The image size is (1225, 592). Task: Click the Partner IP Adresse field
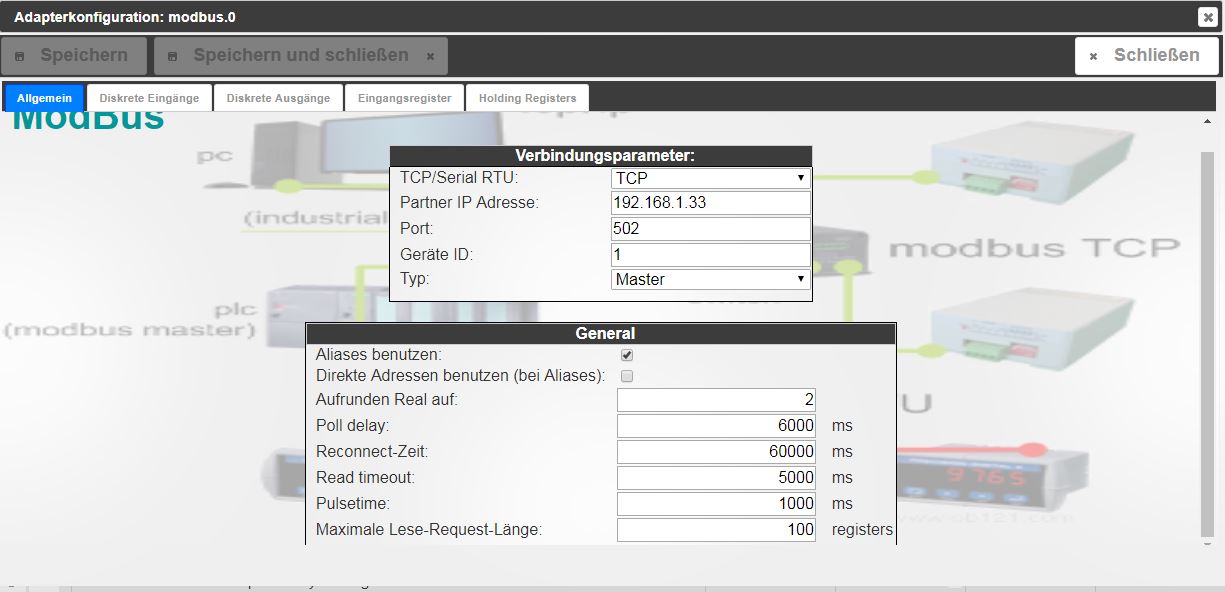coord(710,203)
